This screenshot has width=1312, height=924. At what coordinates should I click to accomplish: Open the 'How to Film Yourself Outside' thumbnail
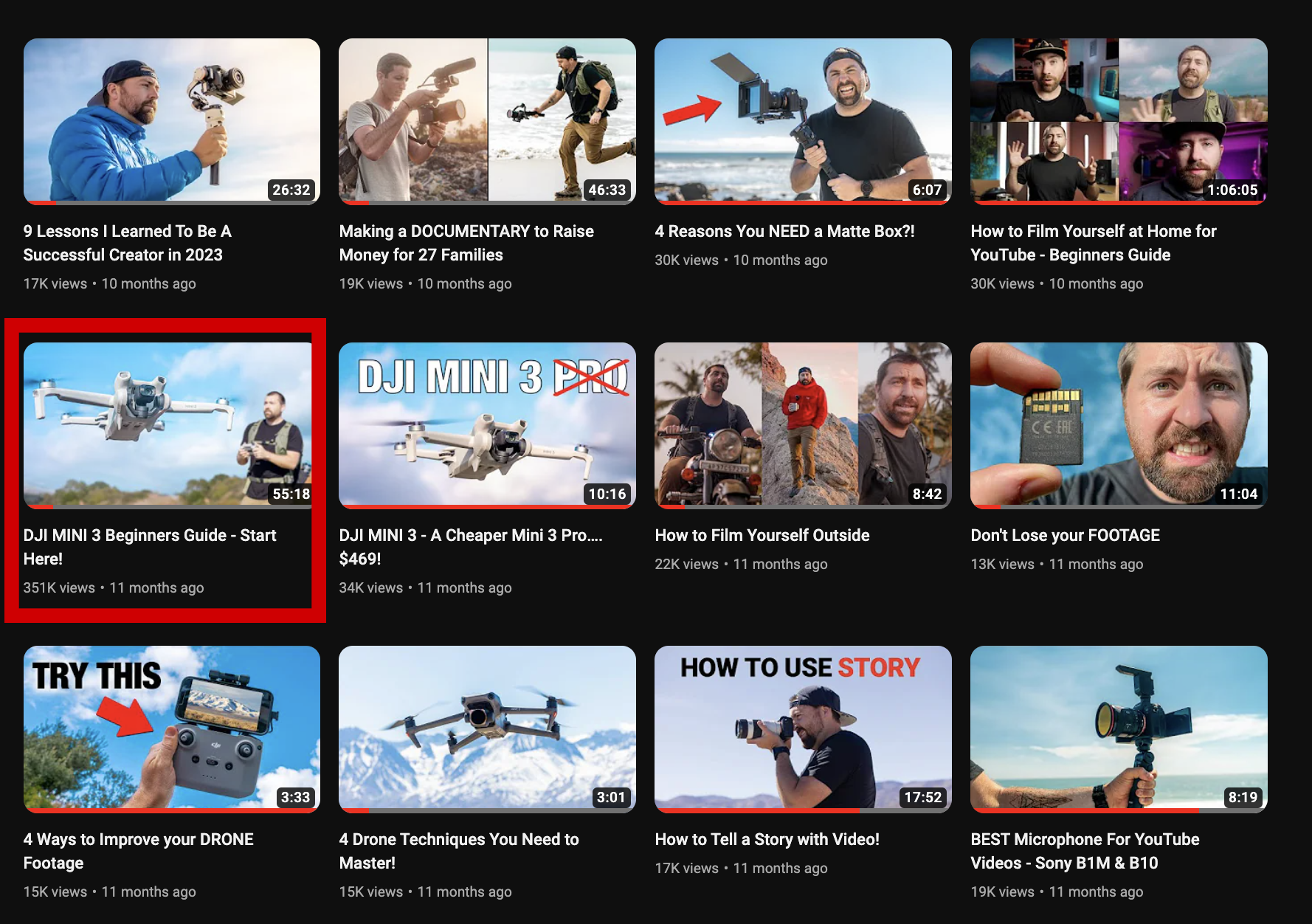point(803,425)
